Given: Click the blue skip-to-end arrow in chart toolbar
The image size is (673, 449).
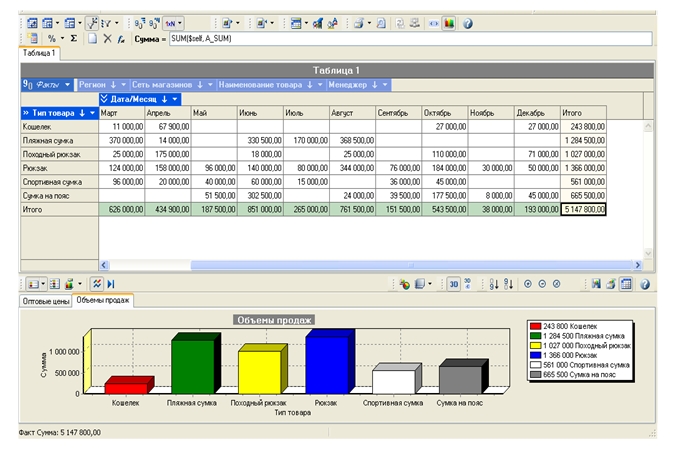Looking at the screenshot, I should pyautogui.click(x=111, y=284).
